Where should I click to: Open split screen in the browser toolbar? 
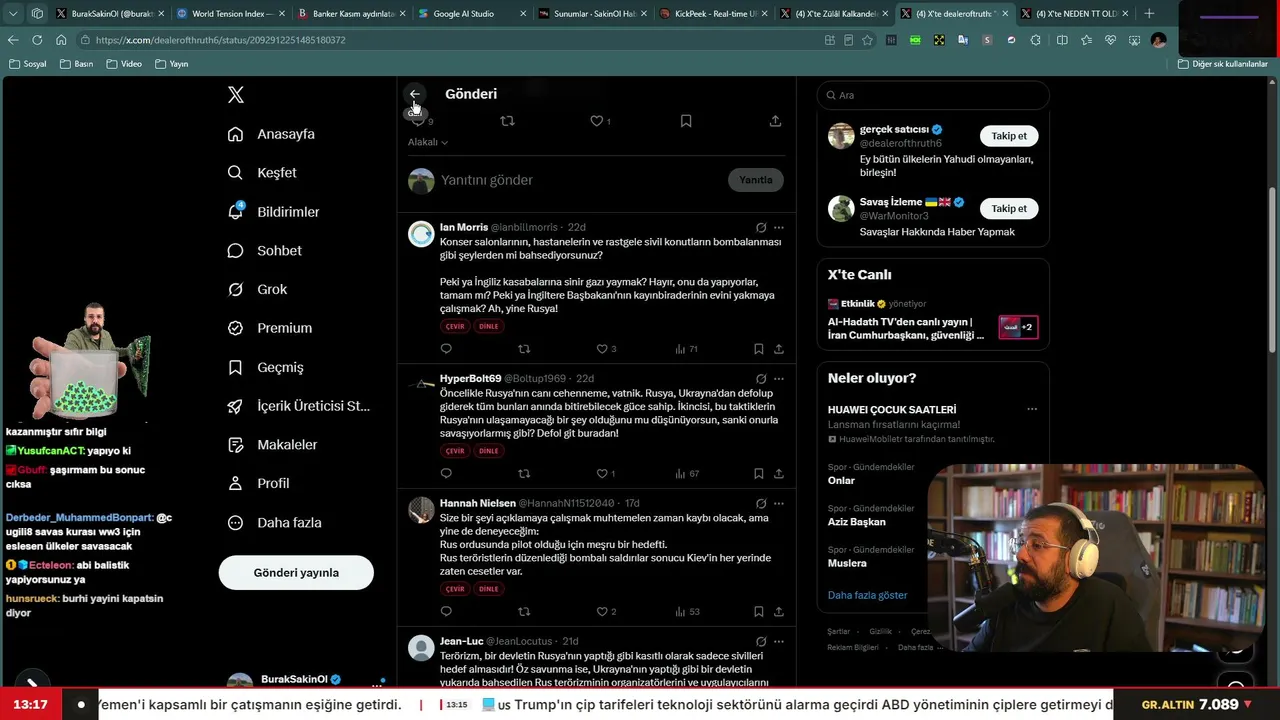pos(1061,40)
